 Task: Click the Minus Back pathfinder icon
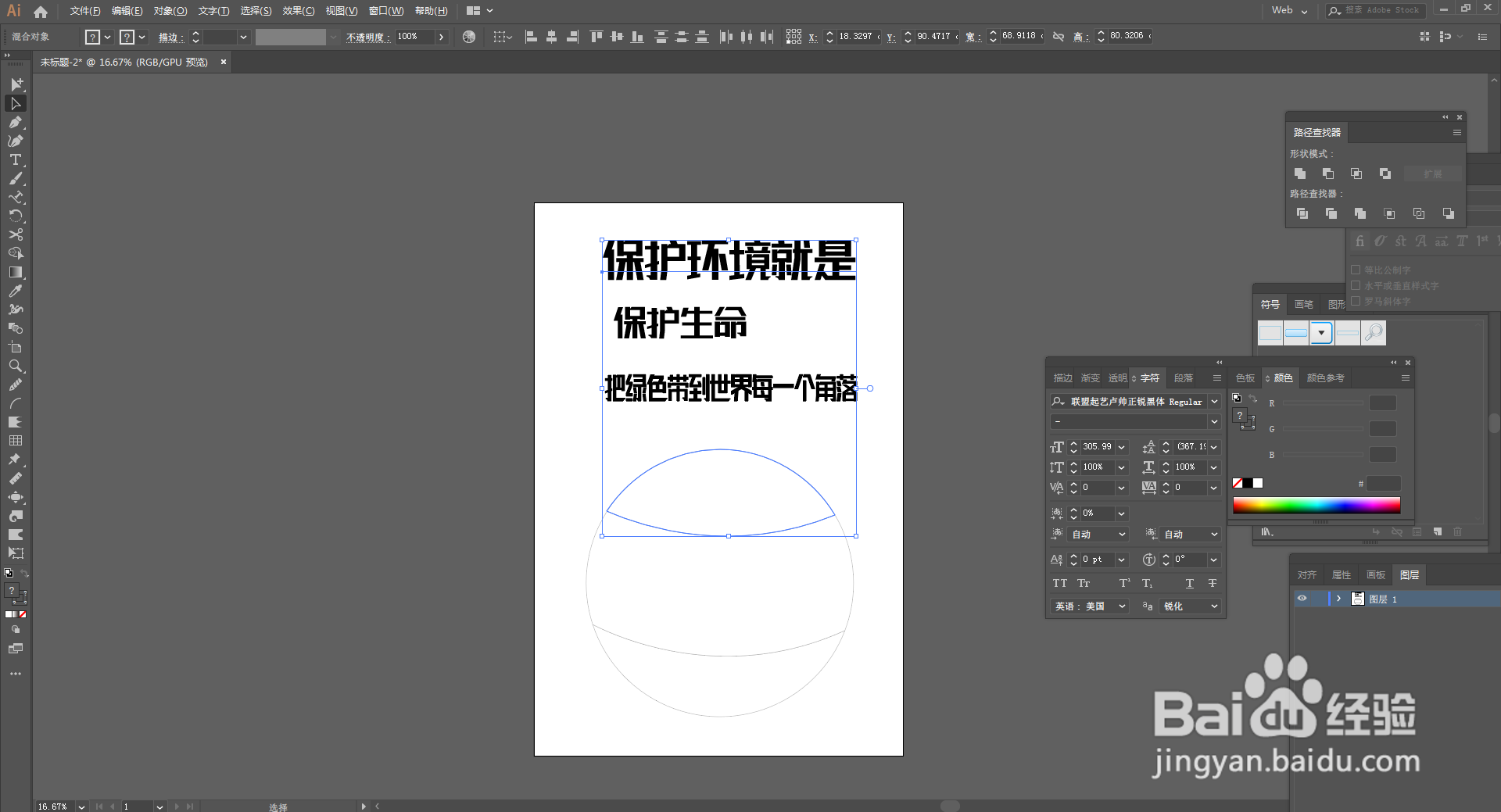(x=1448, y=213)
